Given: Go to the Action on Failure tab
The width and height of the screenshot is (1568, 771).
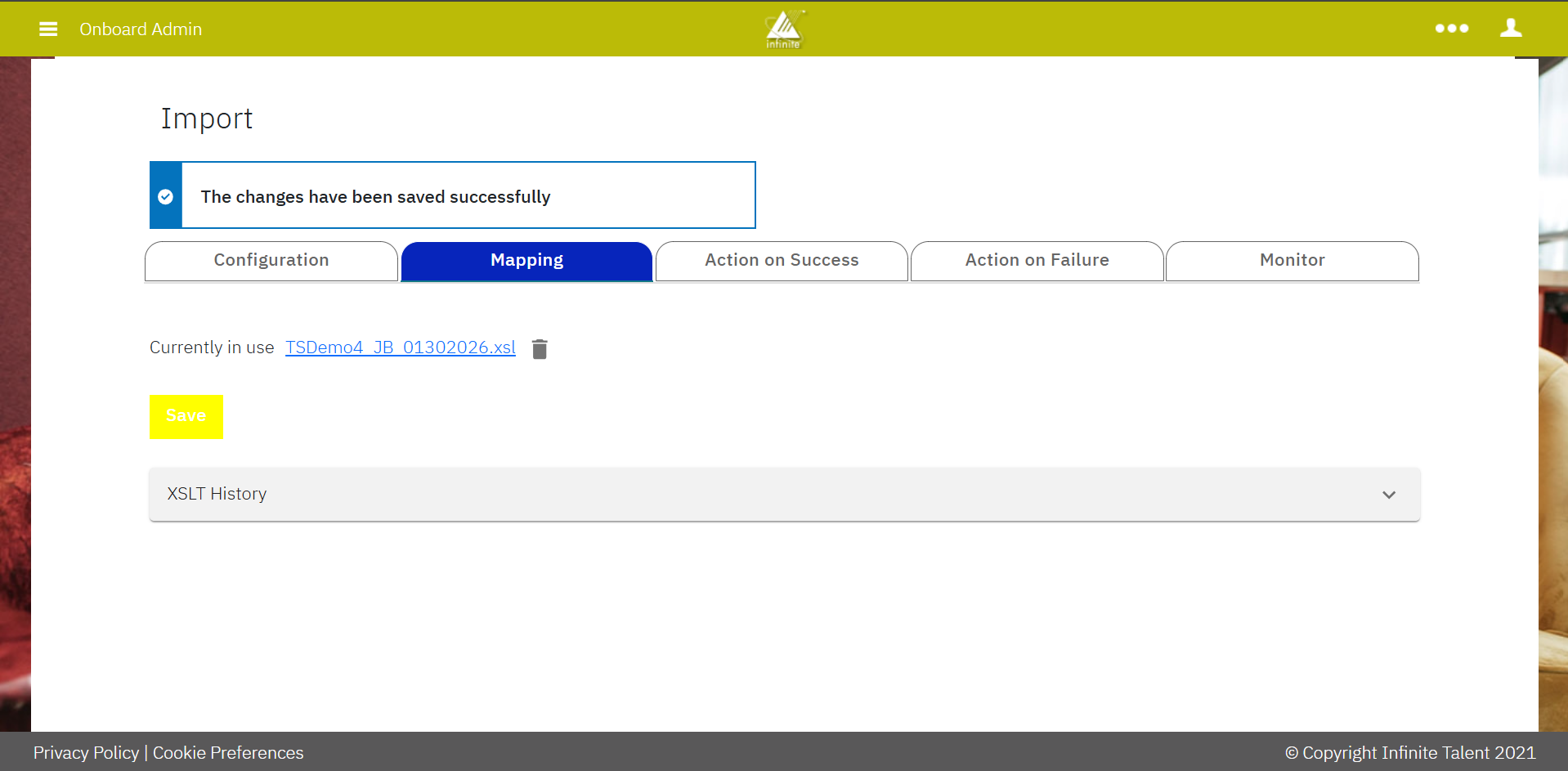Looking at the screenshot, I should 1037,261.
